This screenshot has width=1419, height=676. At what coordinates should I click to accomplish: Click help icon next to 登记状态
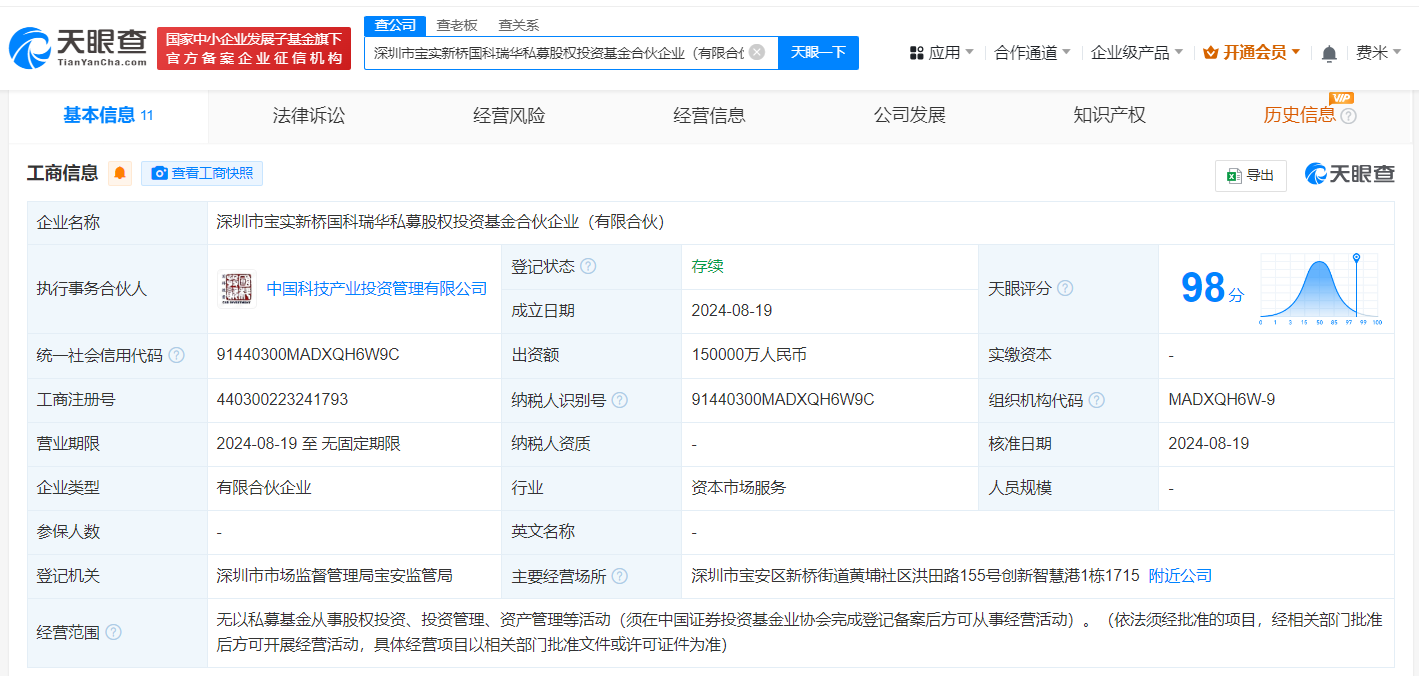tap(588, 267)
